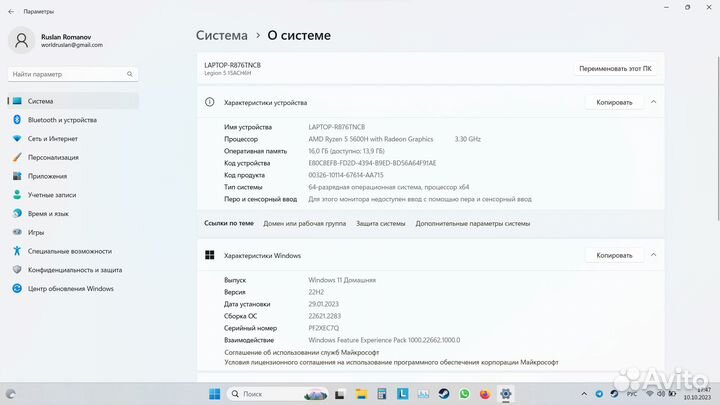Show hidden tray icons chevron
Viewport: 720px width, 405px height.
(584, 394)
